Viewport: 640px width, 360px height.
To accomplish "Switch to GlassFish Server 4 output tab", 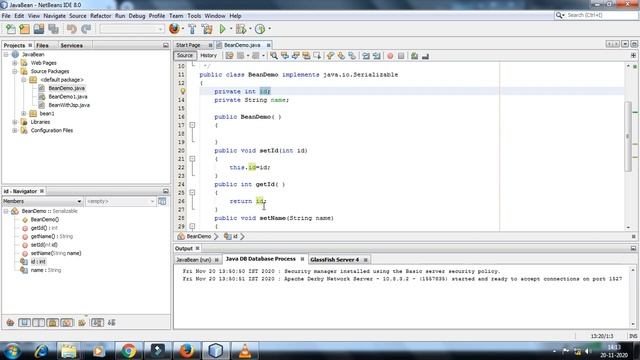I will (x=334, y=260).
